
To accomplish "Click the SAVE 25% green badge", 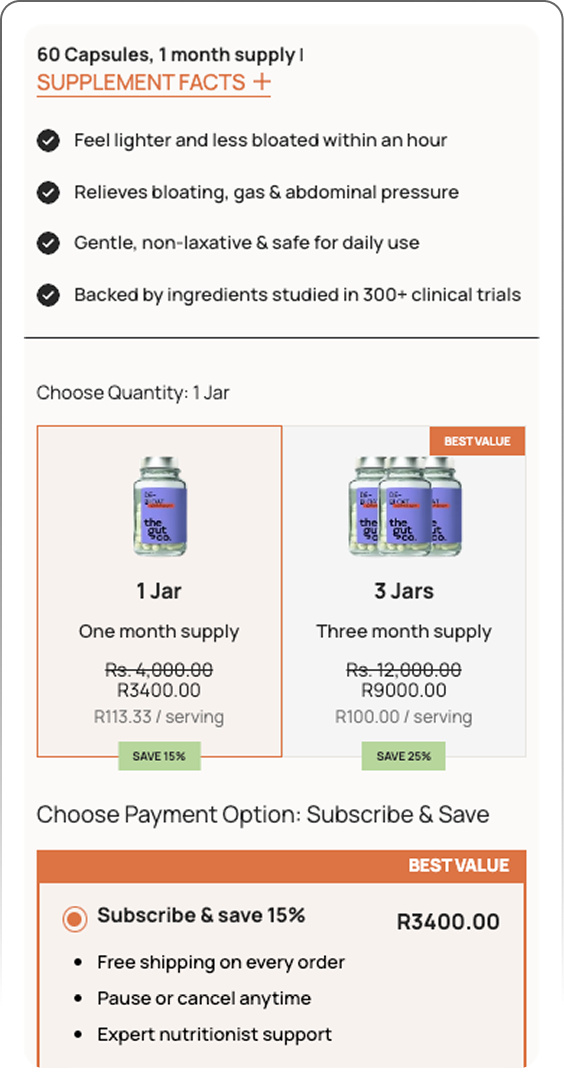I will point(403,756).
